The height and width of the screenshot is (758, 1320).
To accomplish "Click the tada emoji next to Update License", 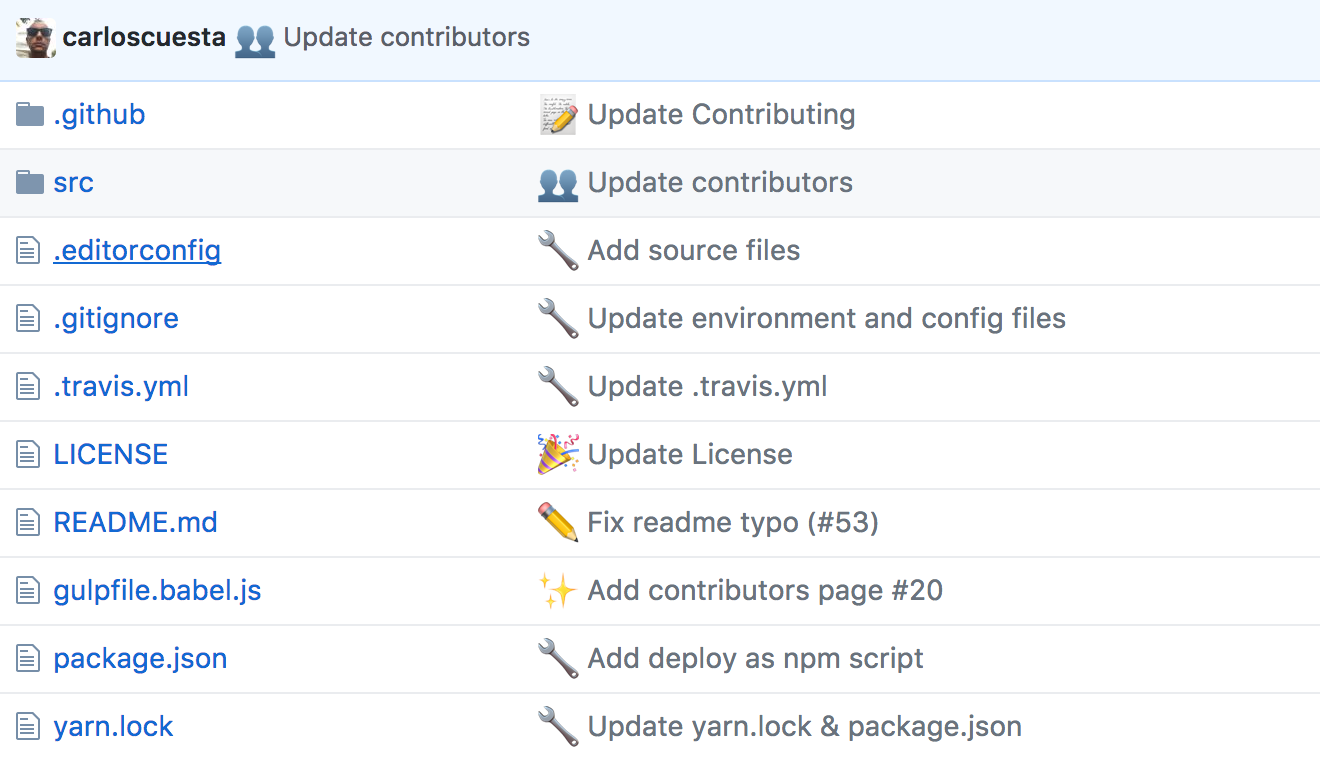I will [x=558, y=454].
